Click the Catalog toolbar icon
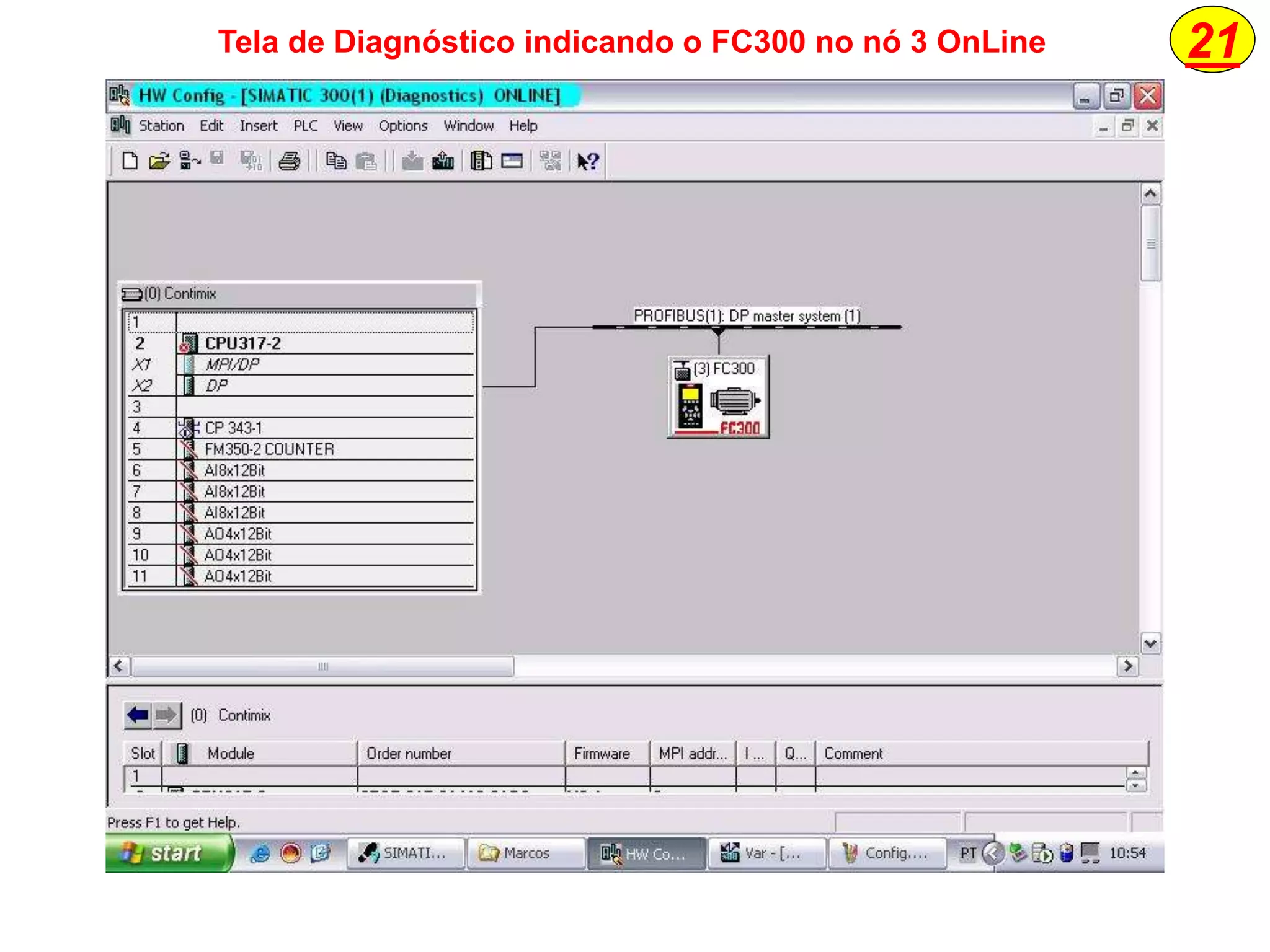Image resolution: width=1270 pixels, height=952 pixels. pos(481,161)
